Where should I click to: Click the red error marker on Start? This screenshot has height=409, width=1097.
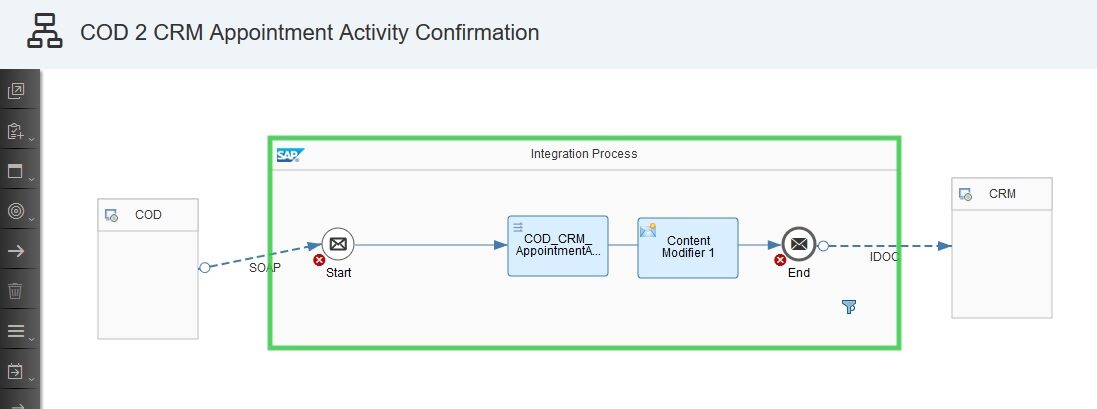[319, 260]
